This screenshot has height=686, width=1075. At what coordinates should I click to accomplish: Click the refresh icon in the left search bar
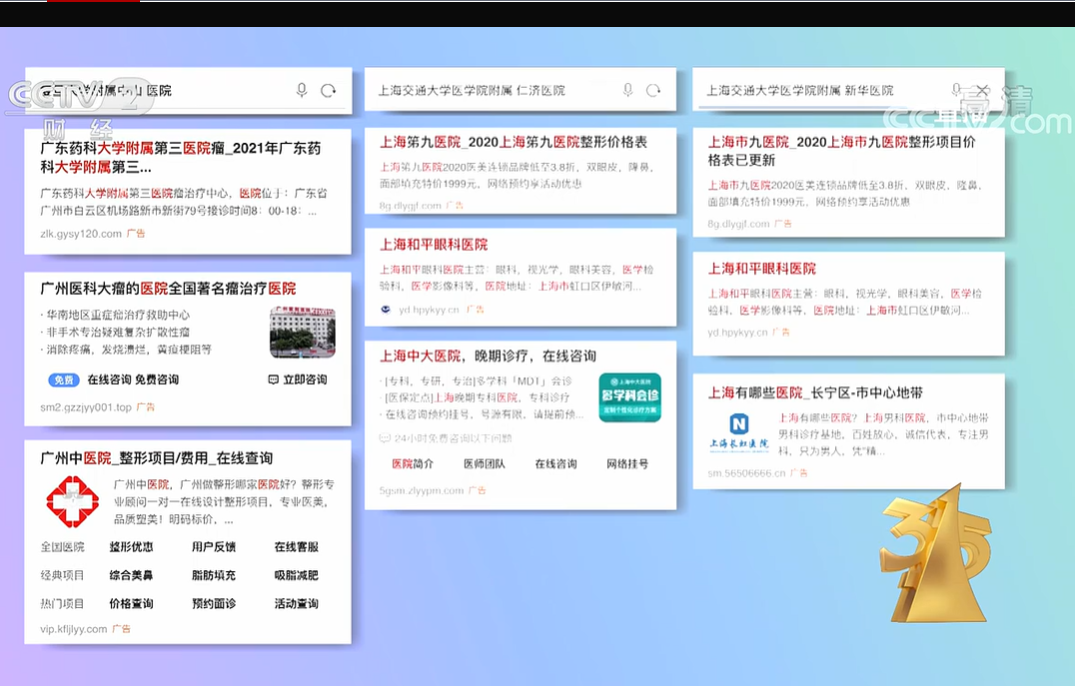[x=328, y=90]
